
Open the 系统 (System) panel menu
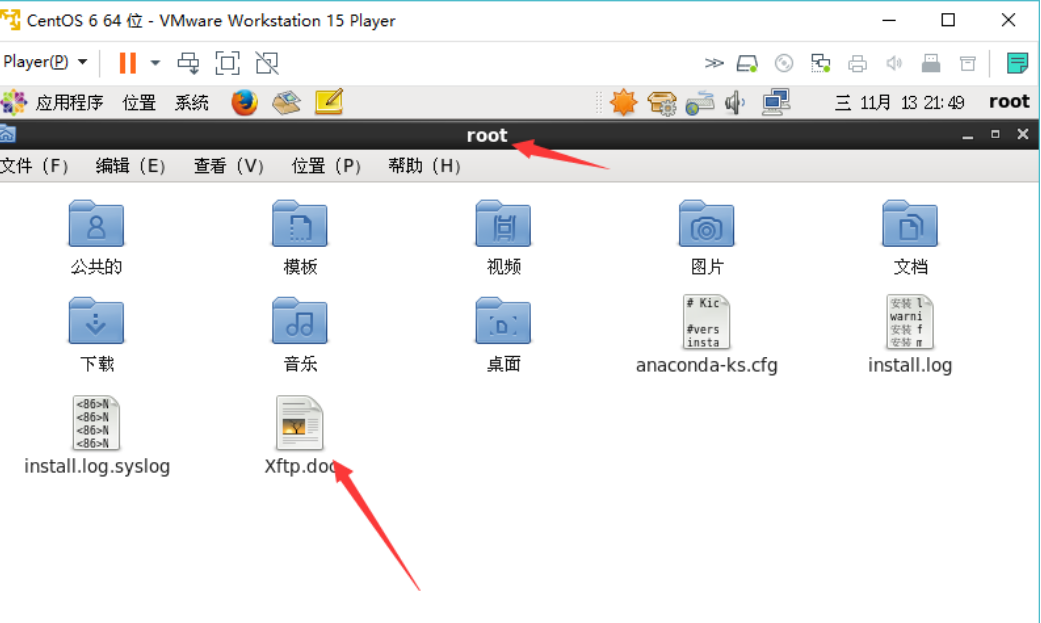[x=192, y=102]
